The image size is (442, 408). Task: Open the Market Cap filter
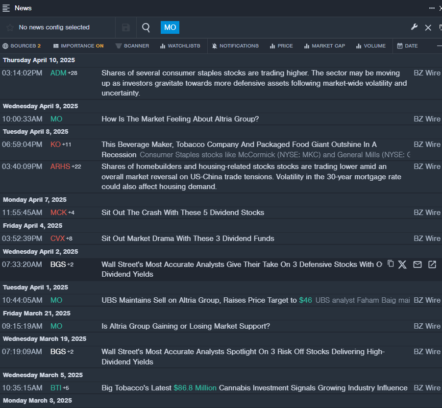[x=324, y=46]
